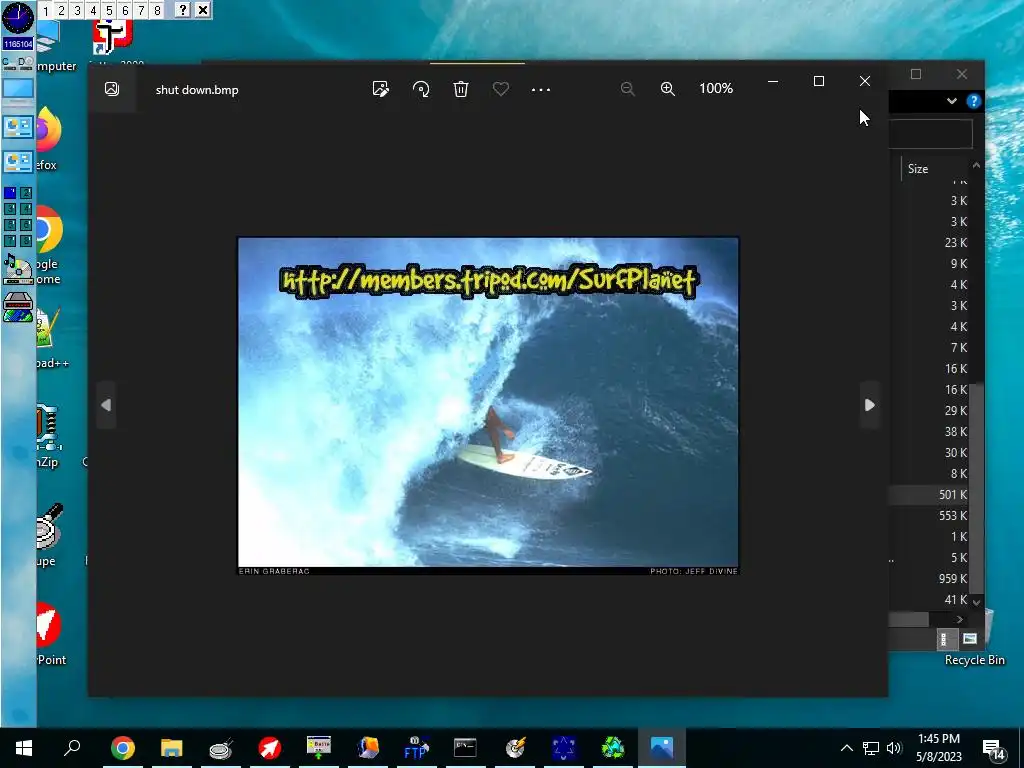Open File Explorer from taskbar
Screen dimensions: 1024x768
pyautogui.click(x=172, y=748)
